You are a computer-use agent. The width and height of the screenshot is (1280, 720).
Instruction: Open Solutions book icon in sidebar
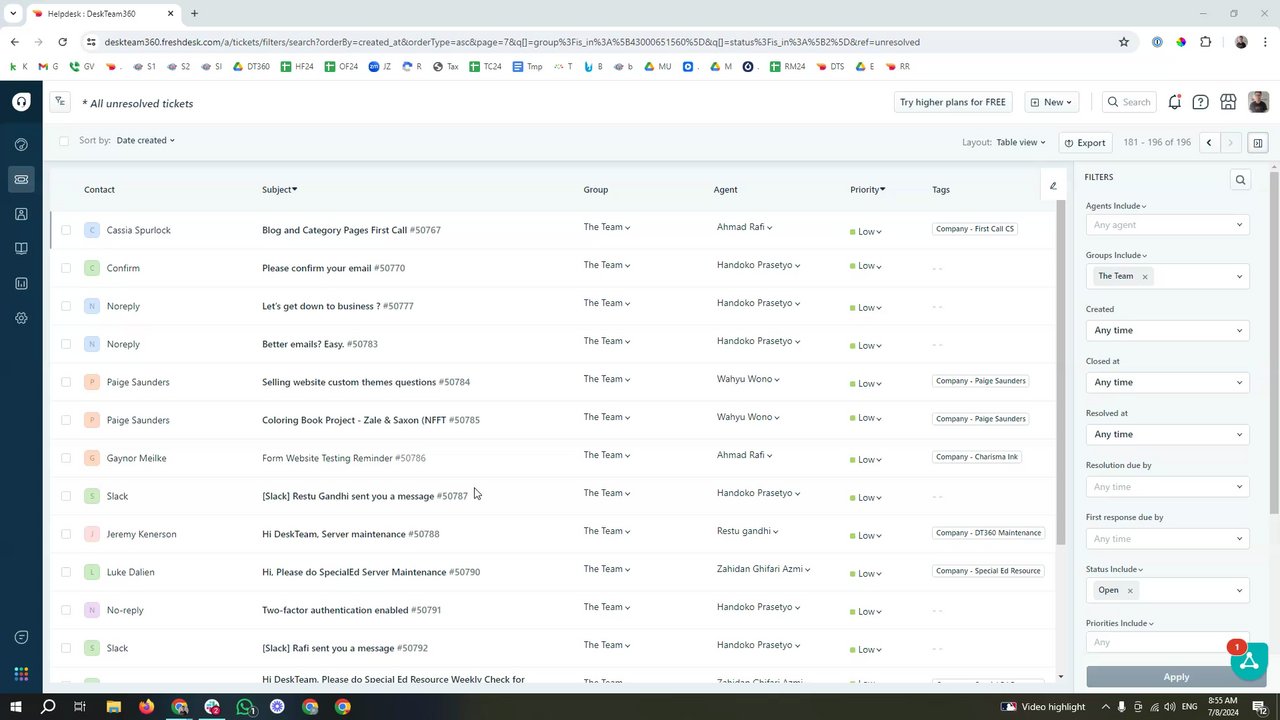(x=21, y=249)
